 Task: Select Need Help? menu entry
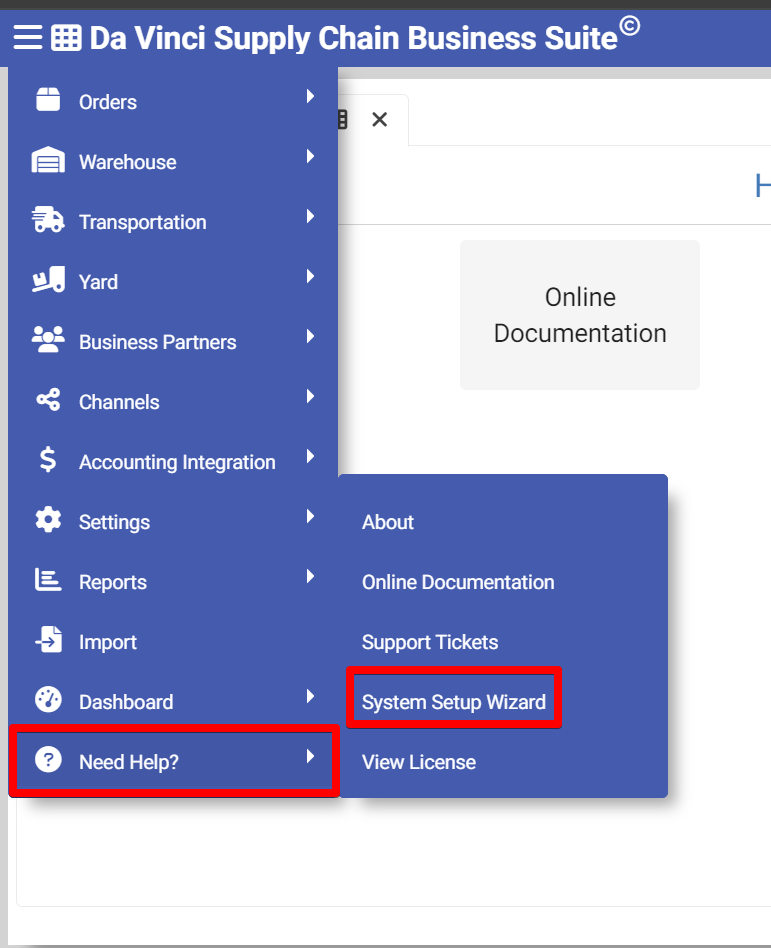pos(174,760)
